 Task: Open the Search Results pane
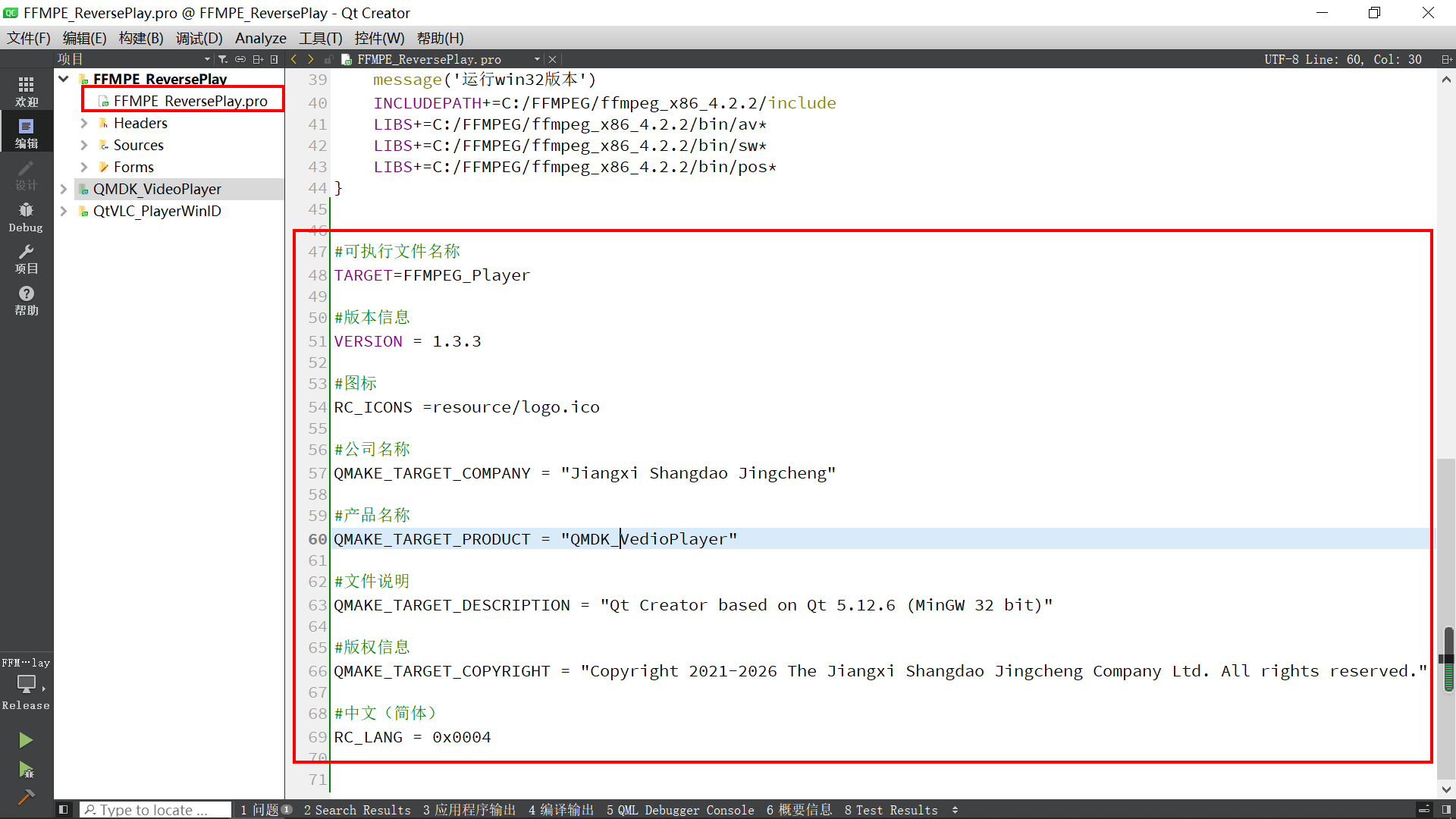(357, 810)
